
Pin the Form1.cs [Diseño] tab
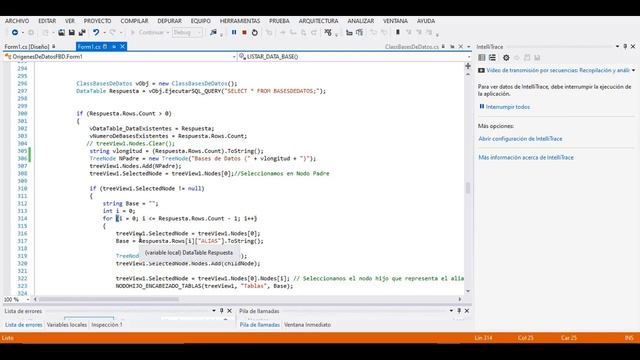54,47
